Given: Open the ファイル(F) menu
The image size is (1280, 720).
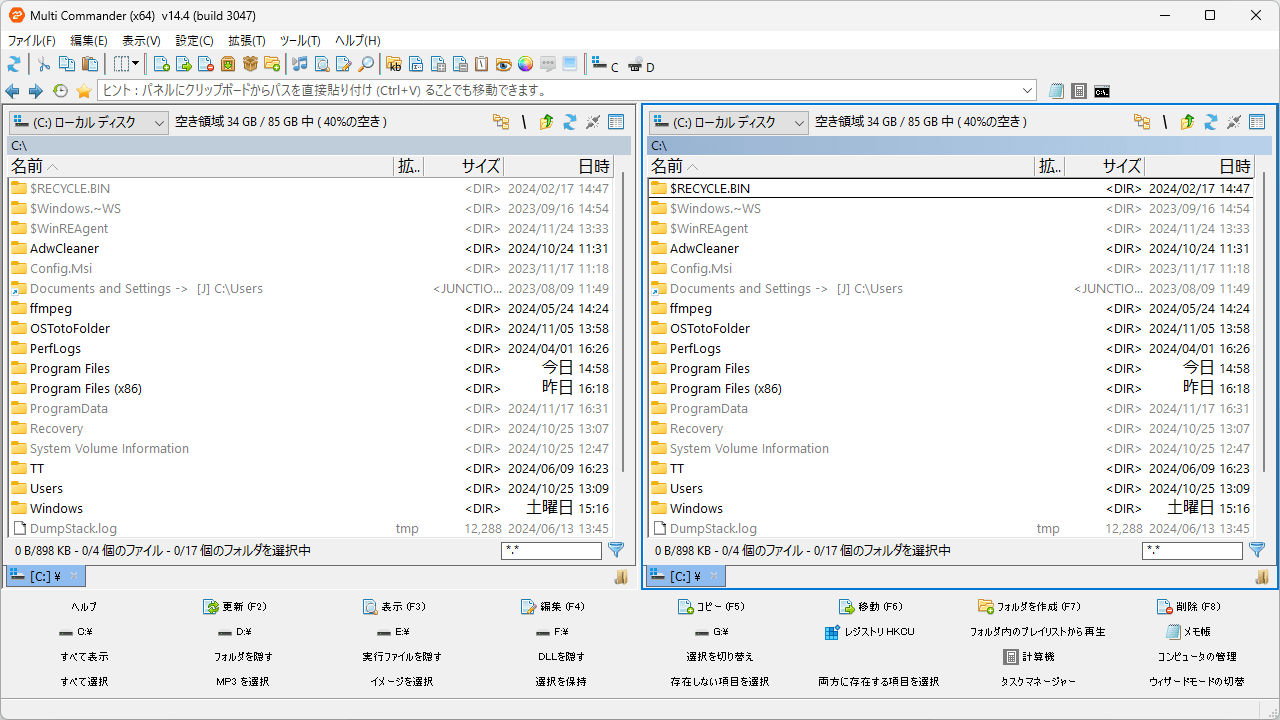Looking at the screenshot, I should 32,41.
